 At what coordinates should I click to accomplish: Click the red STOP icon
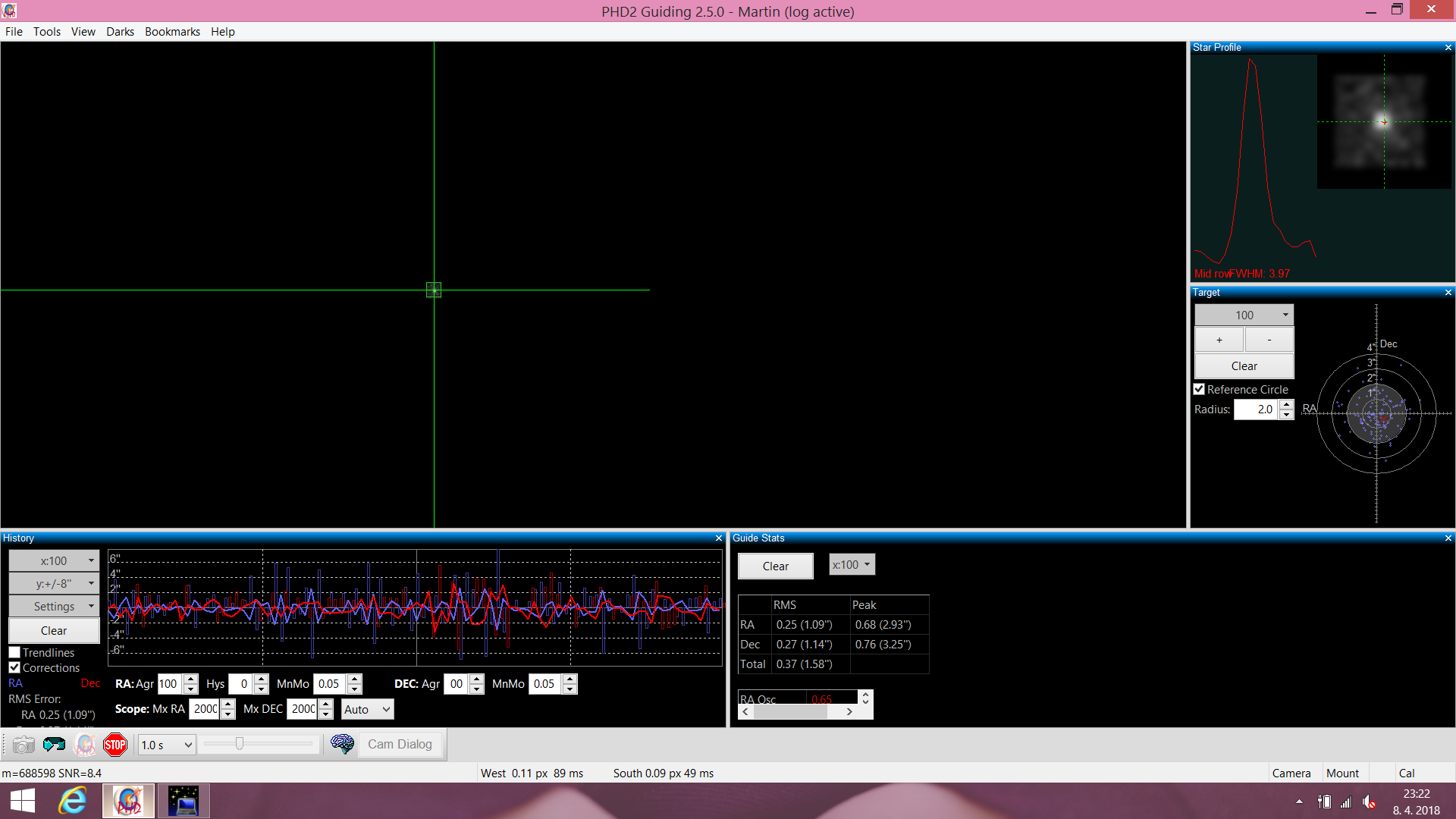(x=115, y=745)
